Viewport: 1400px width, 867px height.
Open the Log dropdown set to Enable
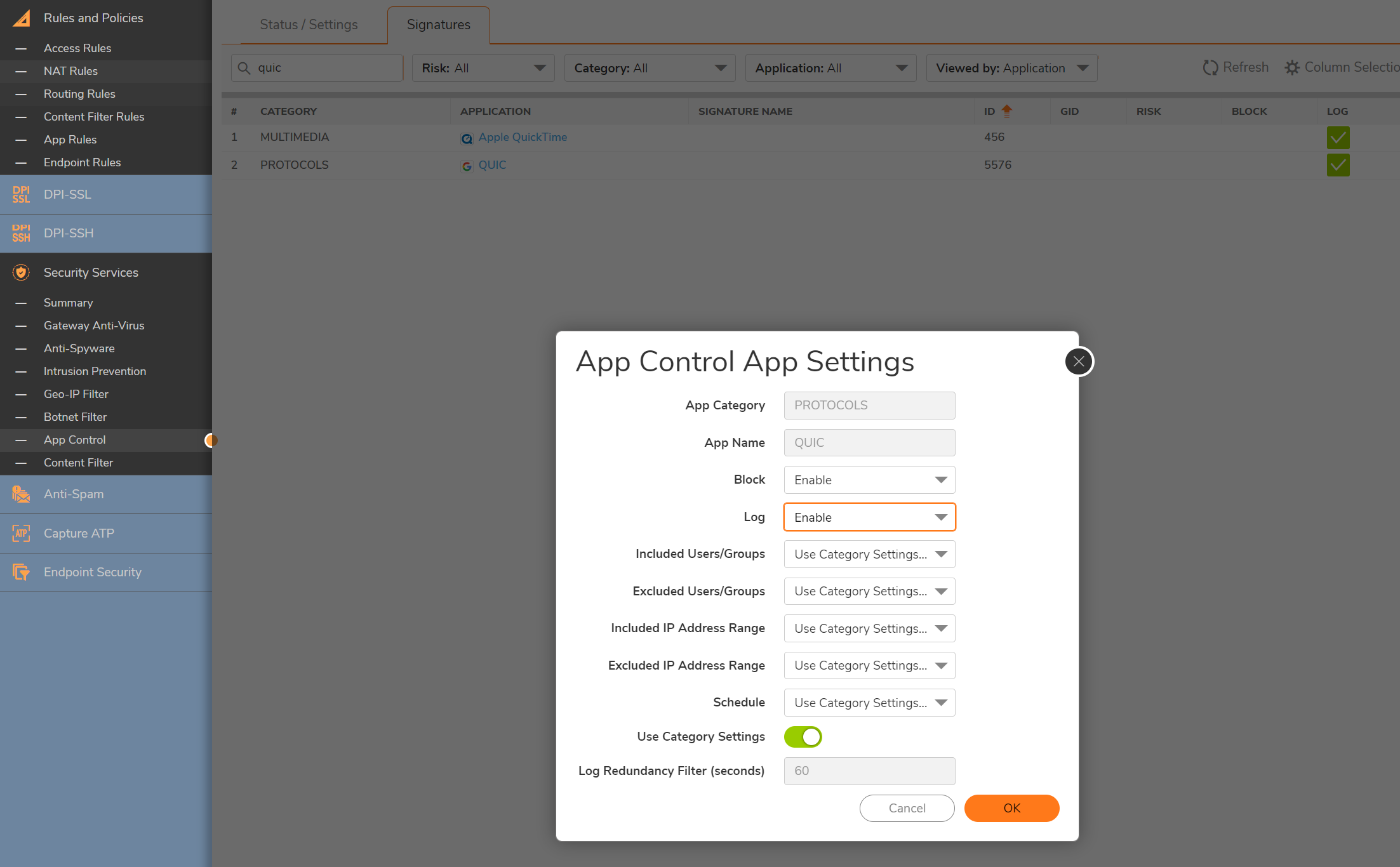point(869,517)
